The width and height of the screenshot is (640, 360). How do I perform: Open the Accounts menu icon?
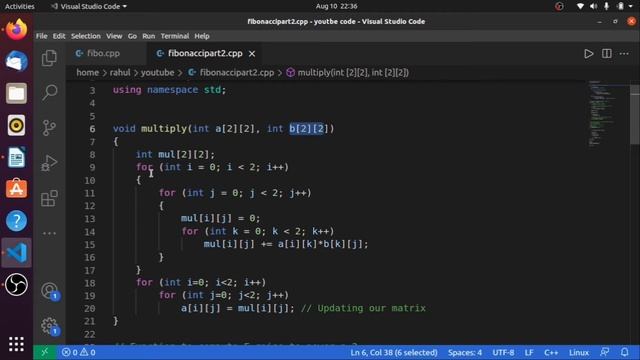tap(49, 291)
